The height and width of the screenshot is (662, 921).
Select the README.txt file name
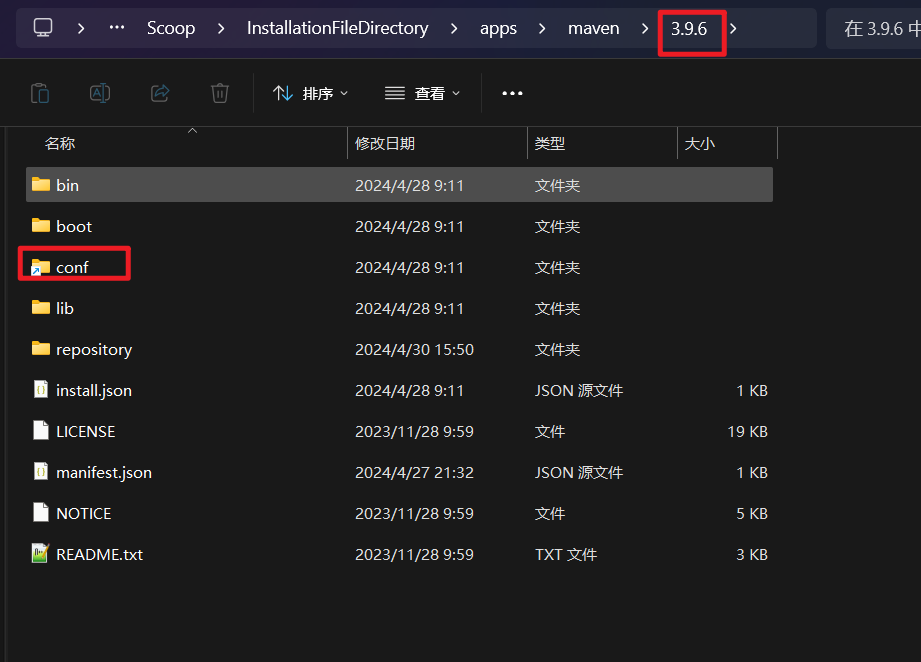(99, 555)
